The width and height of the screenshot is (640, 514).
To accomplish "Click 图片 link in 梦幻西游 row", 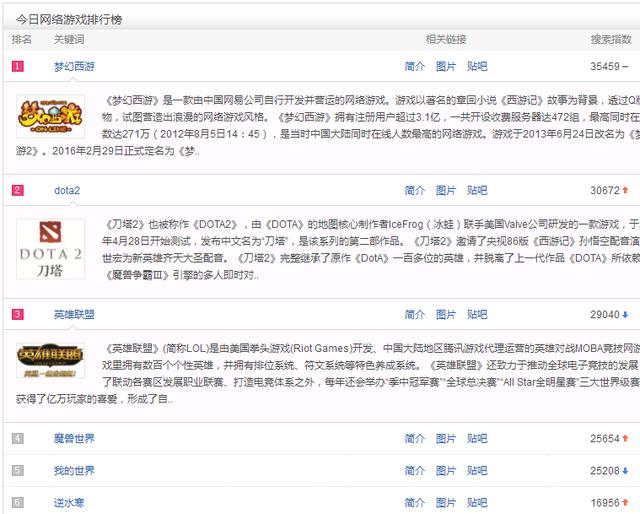I will coord(446,66).
